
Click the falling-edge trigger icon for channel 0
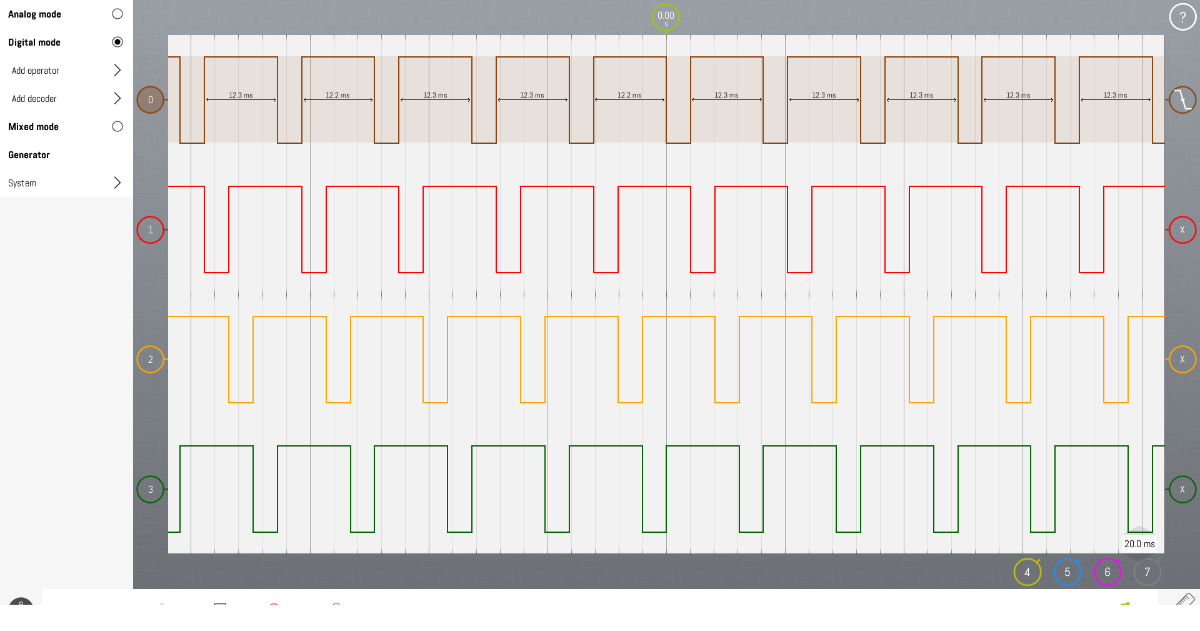pos(1182,100)
